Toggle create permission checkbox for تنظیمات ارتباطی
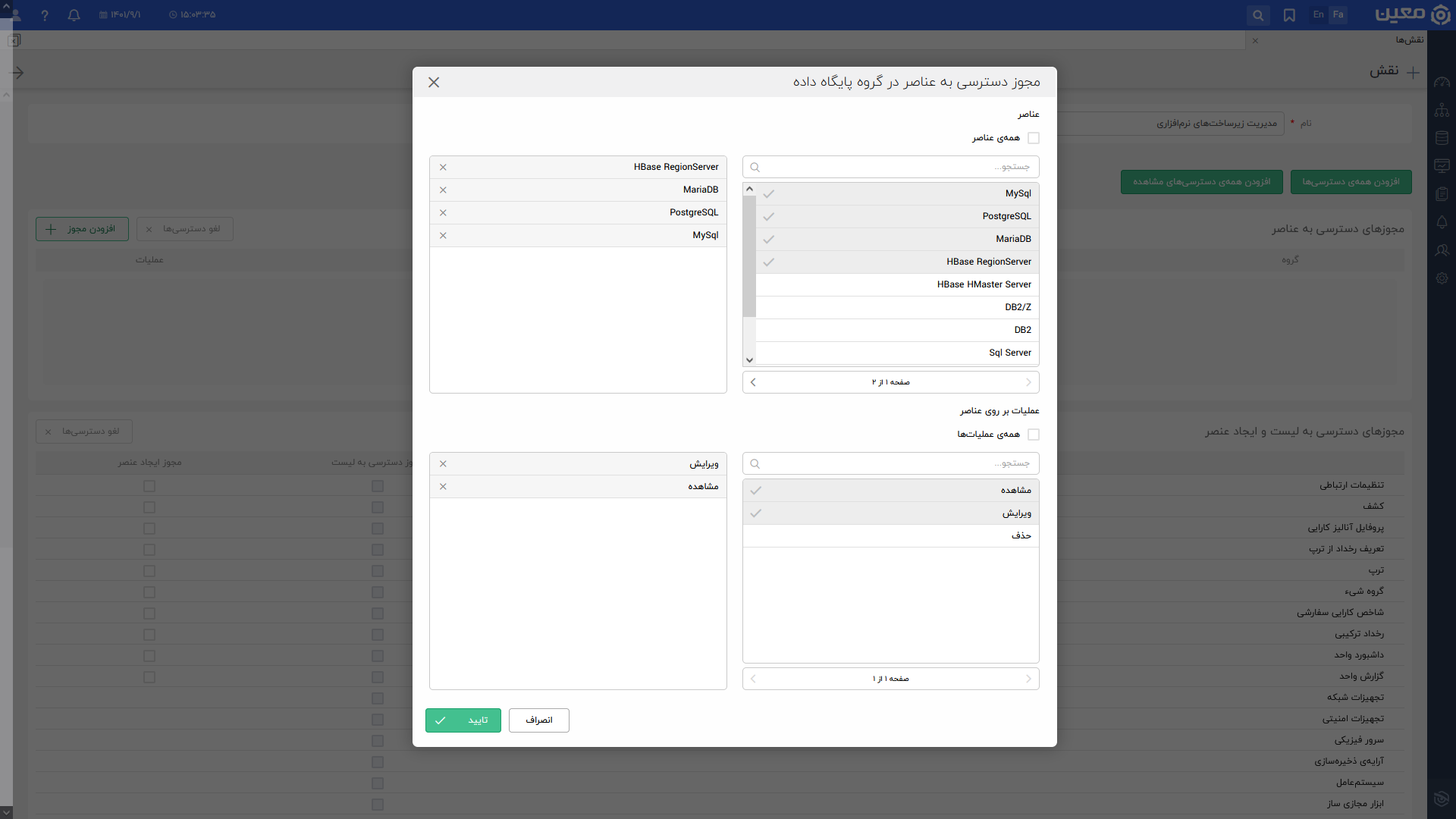 [x=149, y=486]
